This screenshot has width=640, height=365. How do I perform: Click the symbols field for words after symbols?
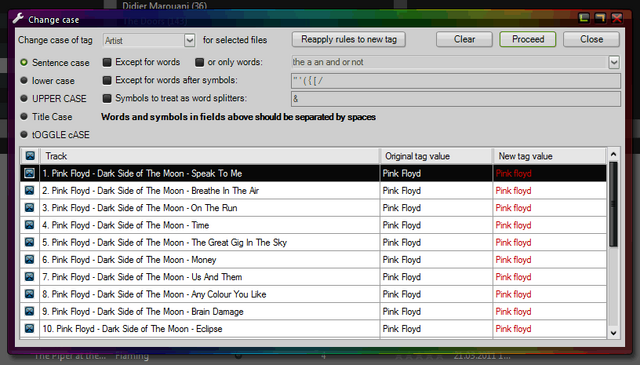coord(456,81)
